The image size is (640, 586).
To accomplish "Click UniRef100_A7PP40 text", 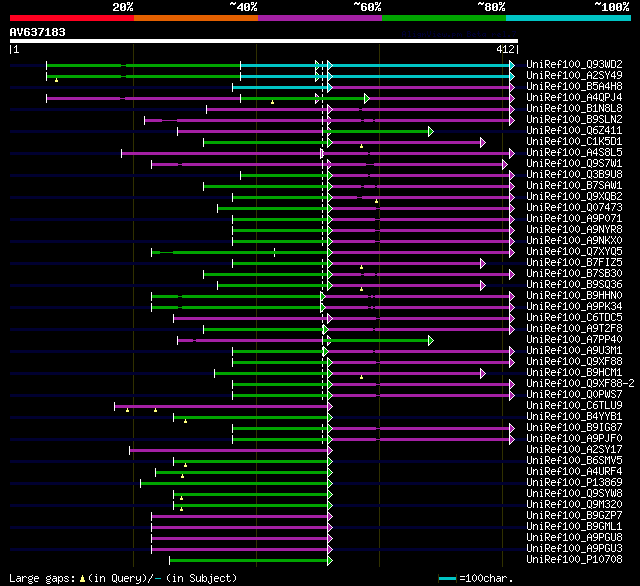I will coord(574,340).
